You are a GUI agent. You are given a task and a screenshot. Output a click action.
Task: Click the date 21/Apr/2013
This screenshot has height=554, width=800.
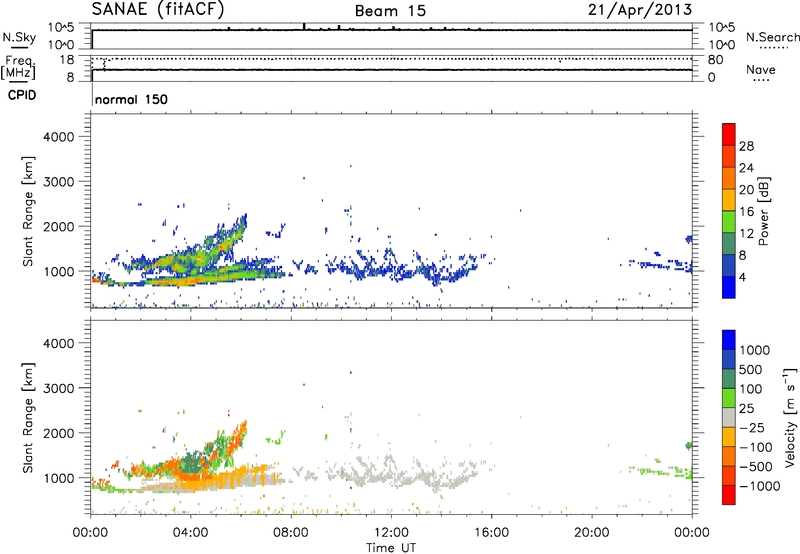[640, 10]
